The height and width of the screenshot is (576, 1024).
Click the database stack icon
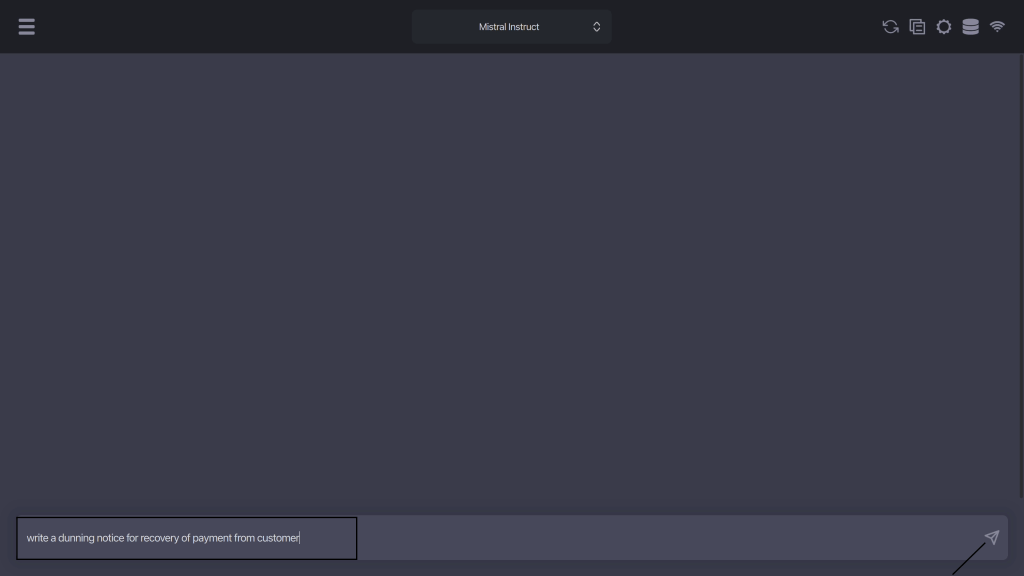970,27
